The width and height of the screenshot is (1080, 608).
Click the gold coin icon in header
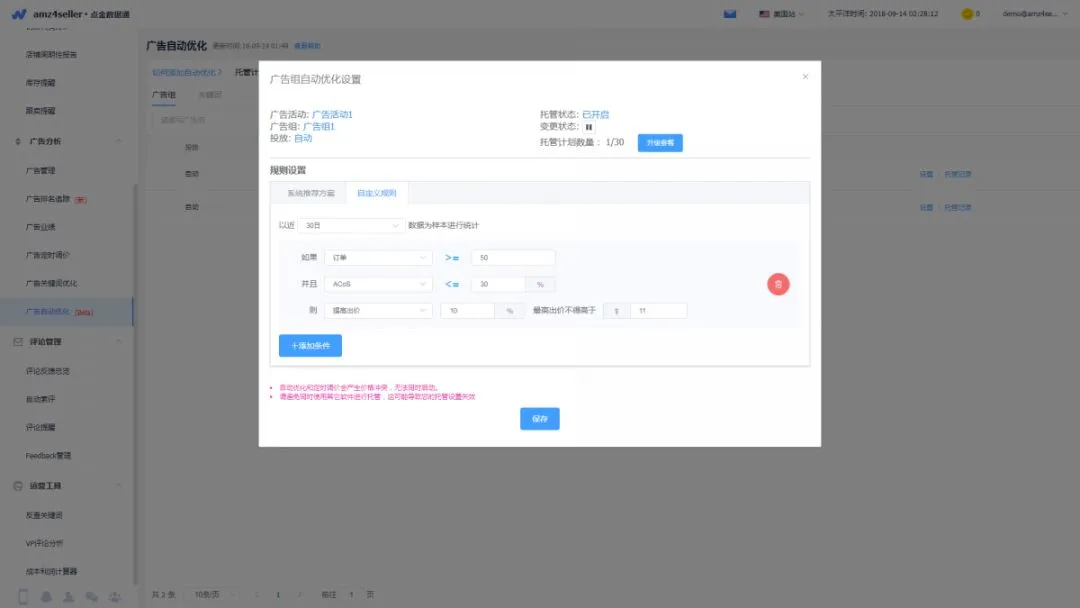tap(967, 14)
